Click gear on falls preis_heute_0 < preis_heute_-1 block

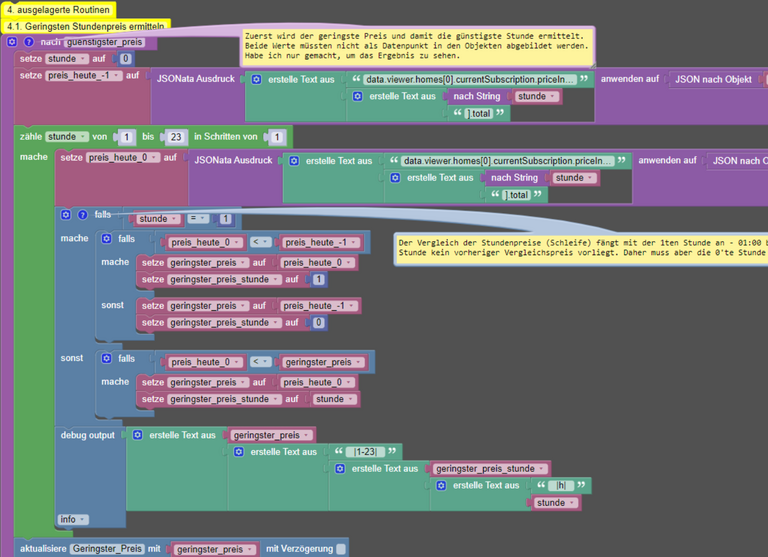point(107,239)
